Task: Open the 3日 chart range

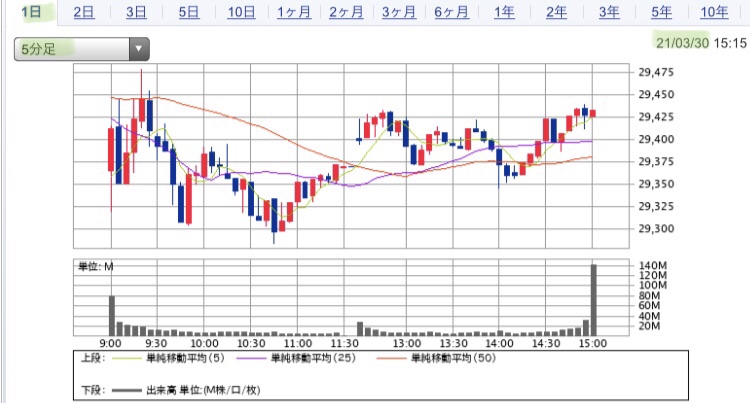Action: 136,12
